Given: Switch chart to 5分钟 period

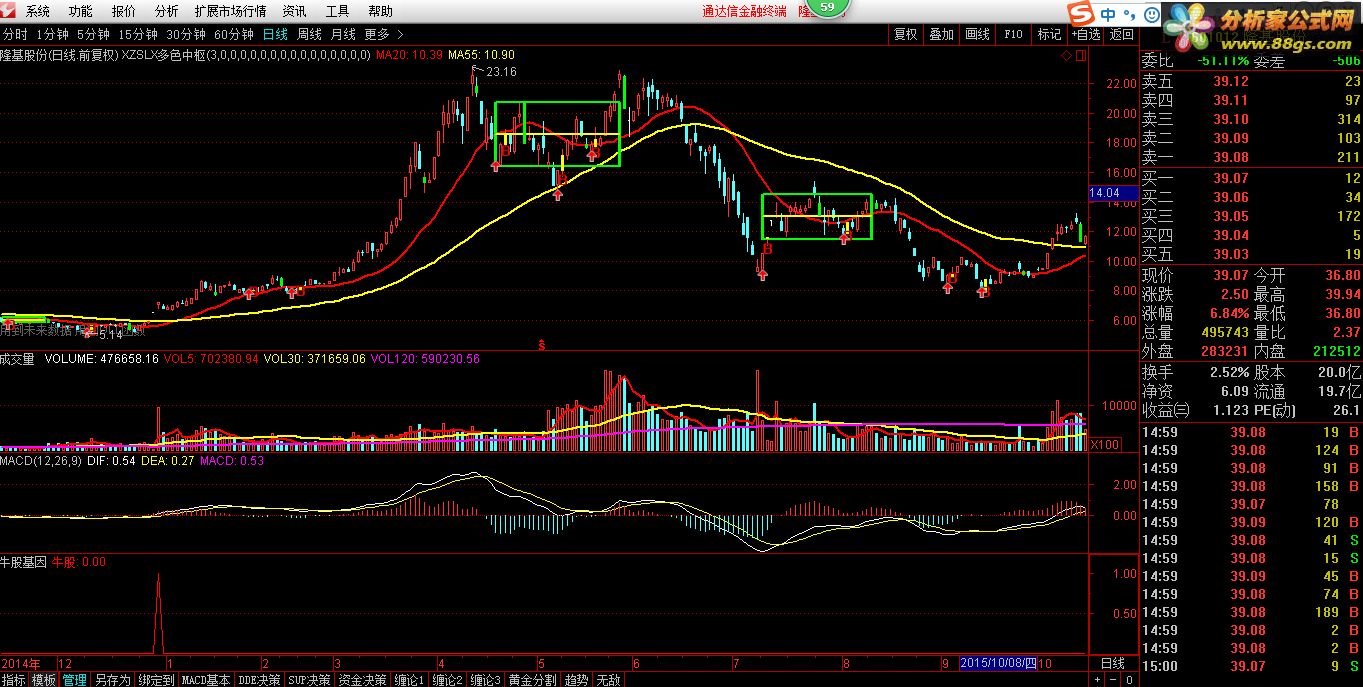Looking at the screenshot, I should pyautogui.click(x=93, y=34).
